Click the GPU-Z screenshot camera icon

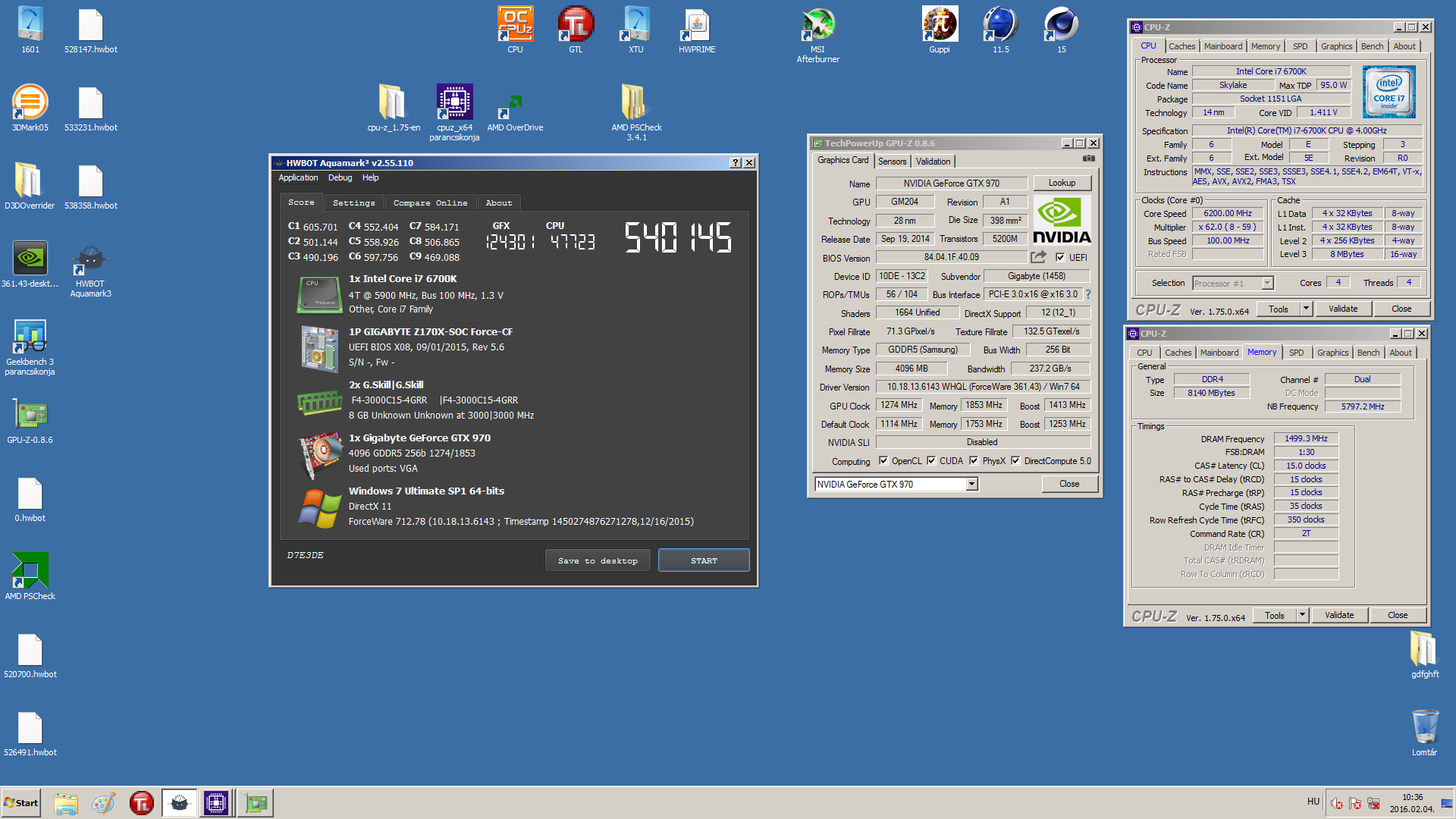[1088, 158]
